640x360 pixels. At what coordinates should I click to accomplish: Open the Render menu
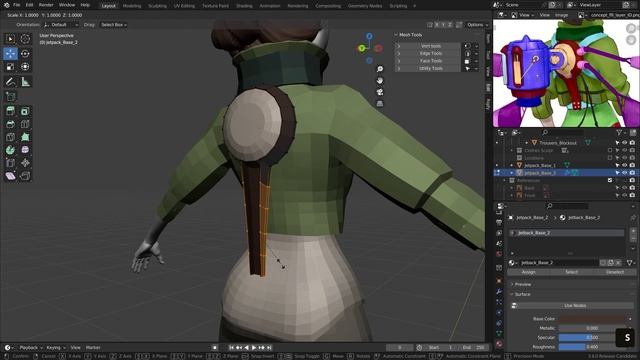coord(46,5)
